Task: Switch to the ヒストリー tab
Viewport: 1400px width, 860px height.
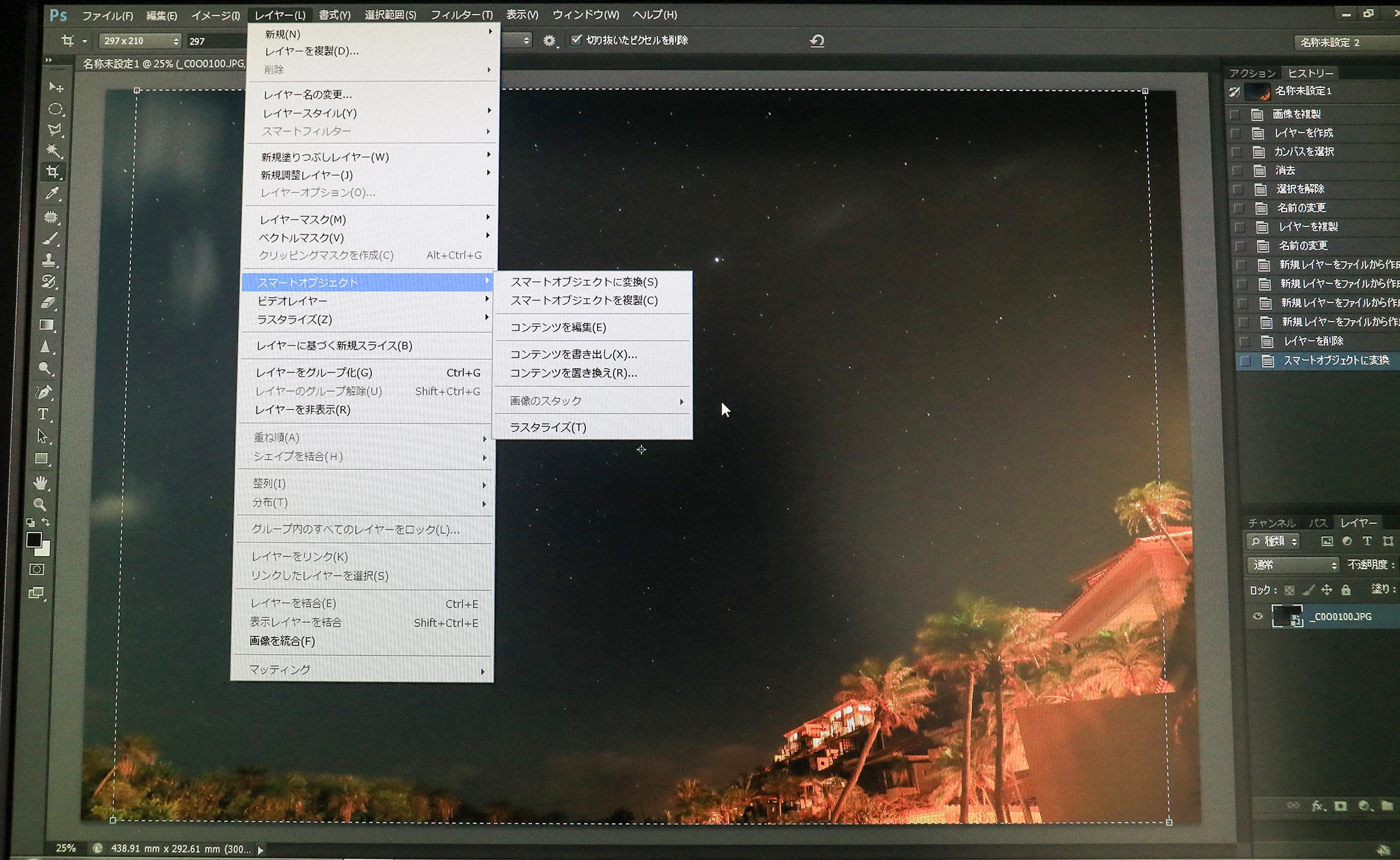Action: pyautogui.click(x=1310, y=73)
